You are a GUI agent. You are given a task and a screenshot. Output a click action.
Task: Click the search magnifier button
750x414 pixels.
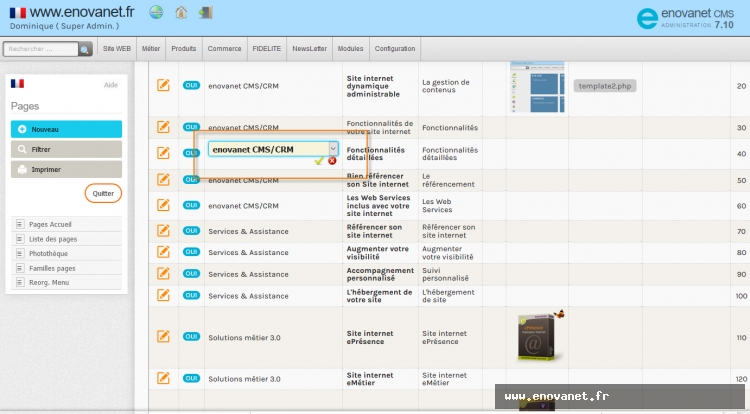(85, 49)
